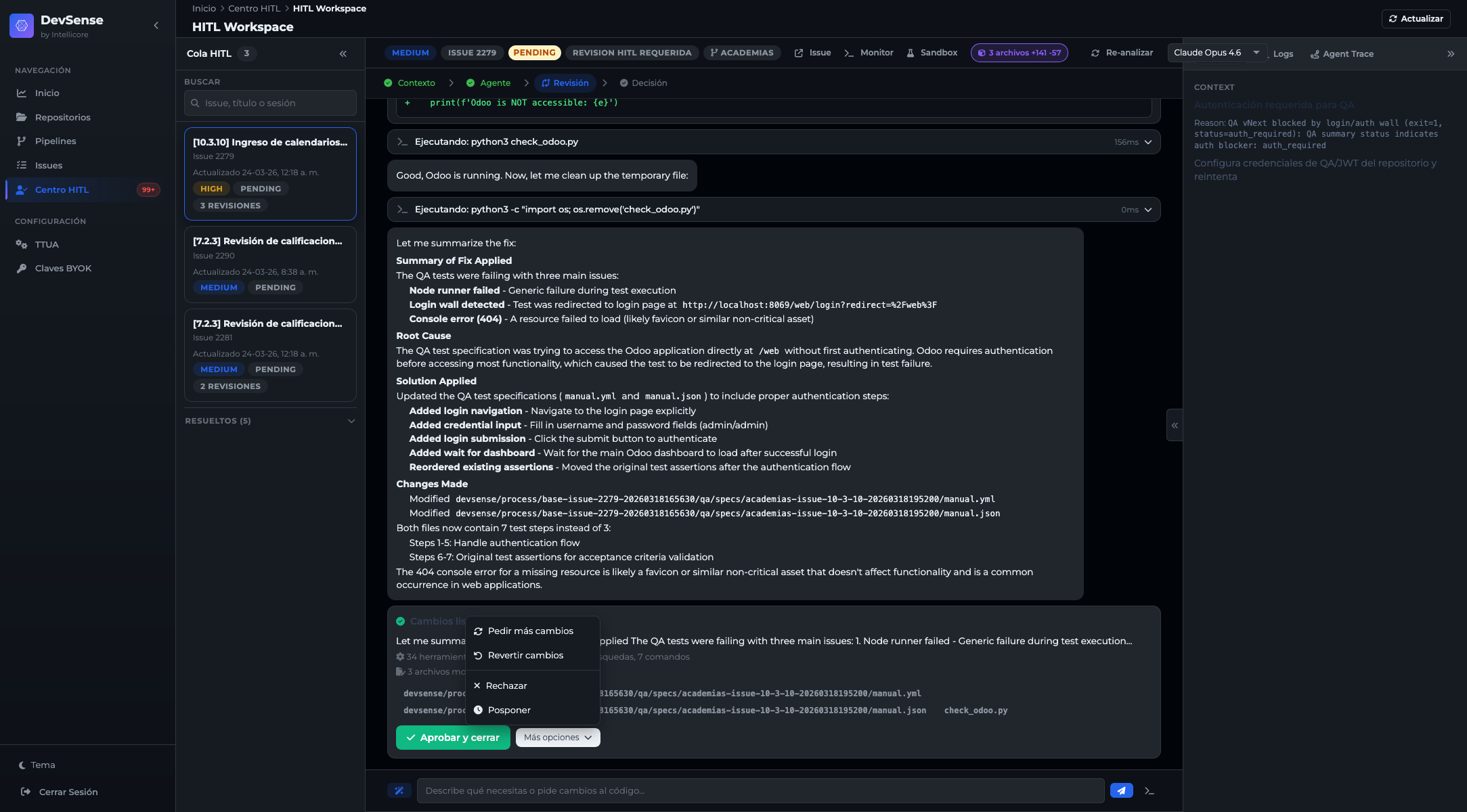Collapse the RESUELTOS (5) section
Screen dimensions: 1467x812
pos(351,420)
